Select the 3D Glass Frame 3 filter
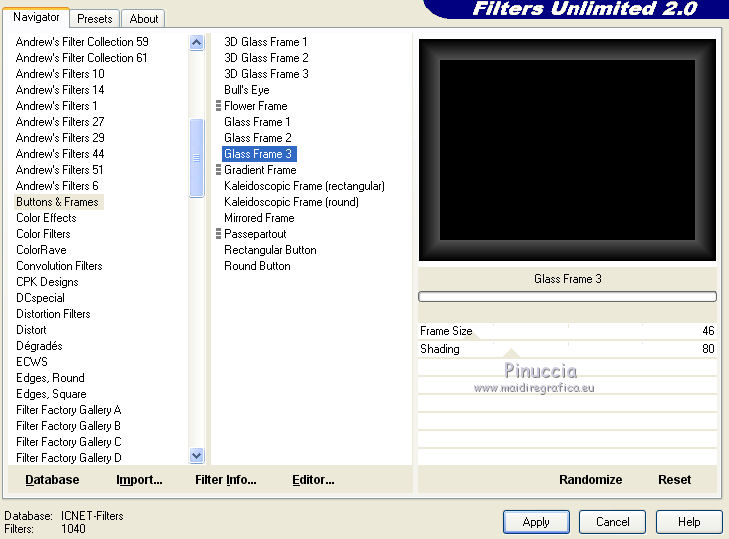729x539 pixels. click(x=266, y=73)
